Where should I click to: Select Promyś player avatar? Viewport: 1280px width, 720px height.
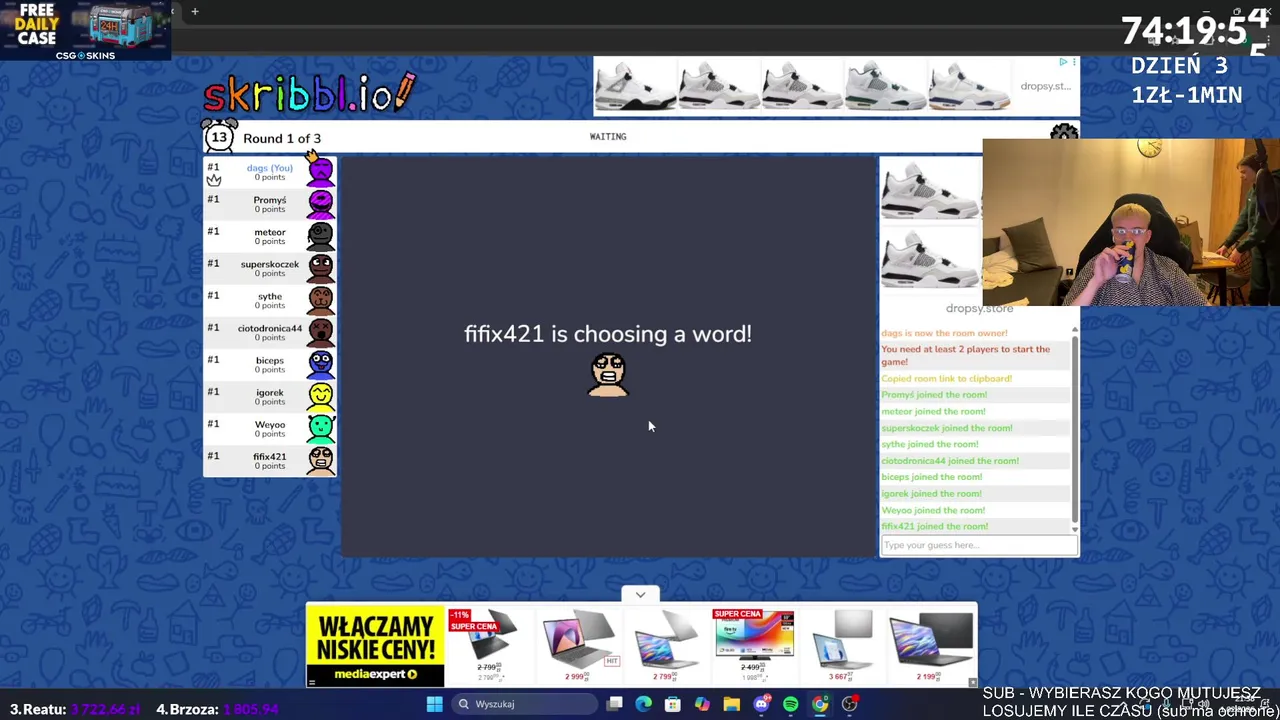pos(320,204)
